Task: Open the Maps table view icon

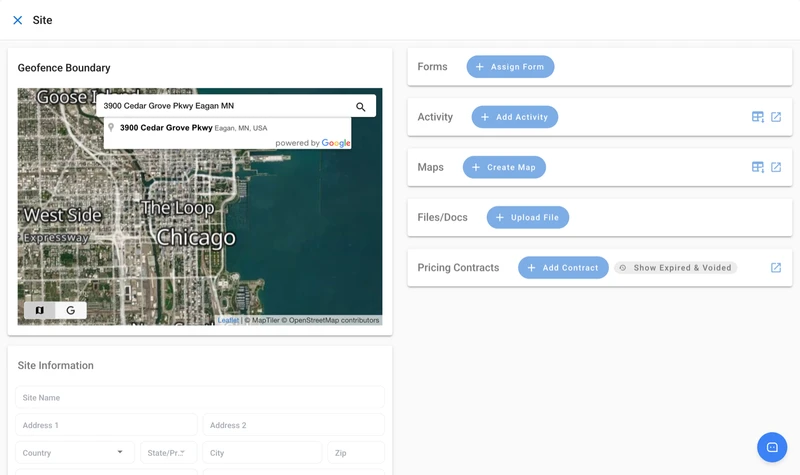Action: click(x=758, y=167)
